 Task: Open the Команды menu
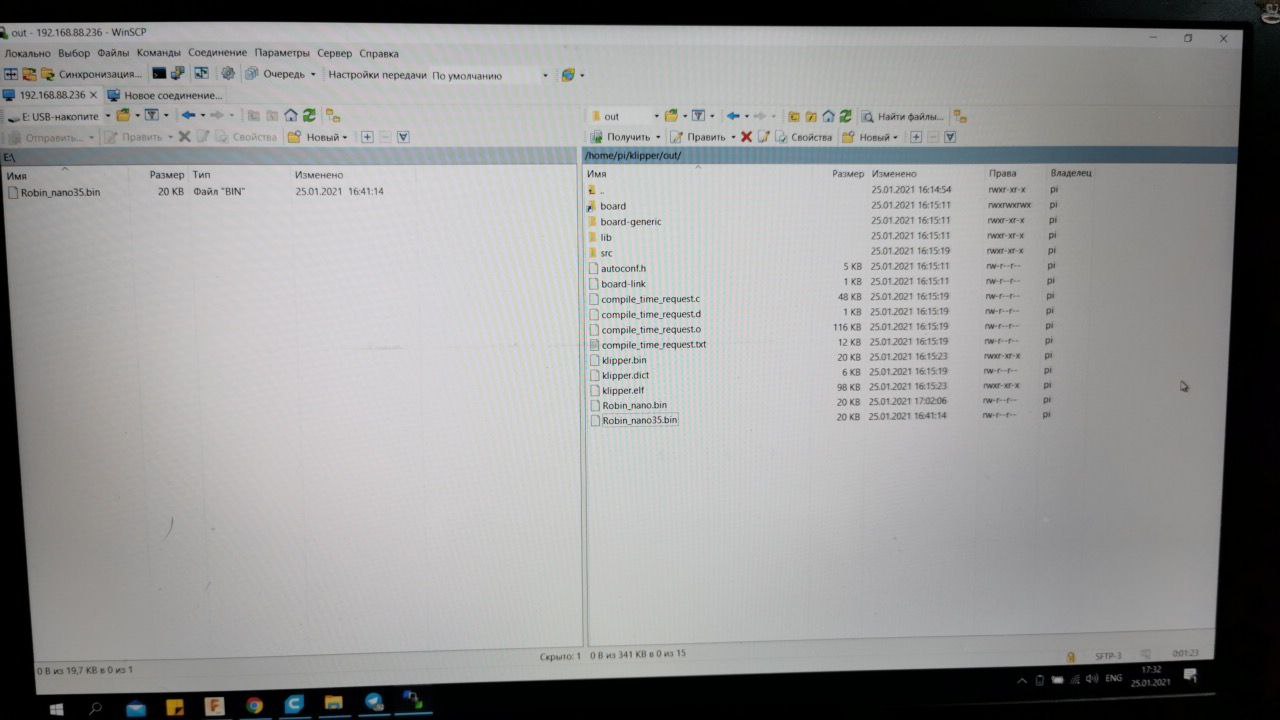158,53
